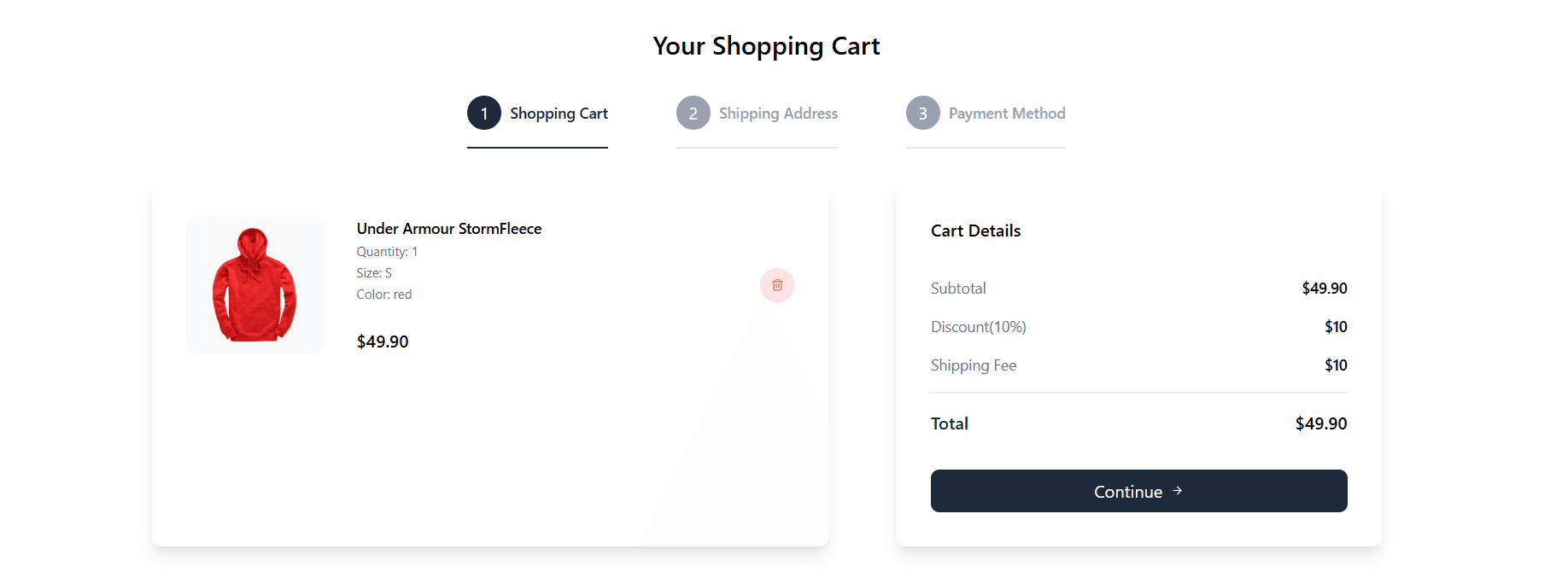Delete the Under Armour StormFleece item
Viewport: 1568px width, 578px height.
[777, 285]
